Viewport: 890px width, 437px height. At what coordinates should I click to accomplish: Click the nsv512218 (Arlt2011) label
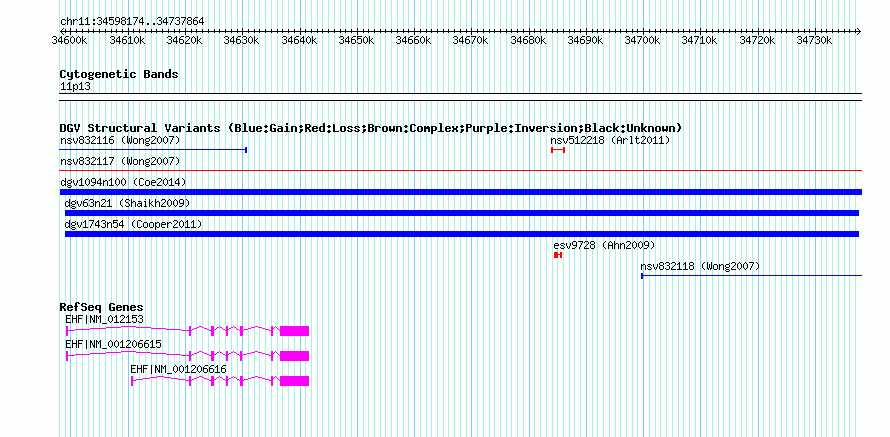point(610,140)
